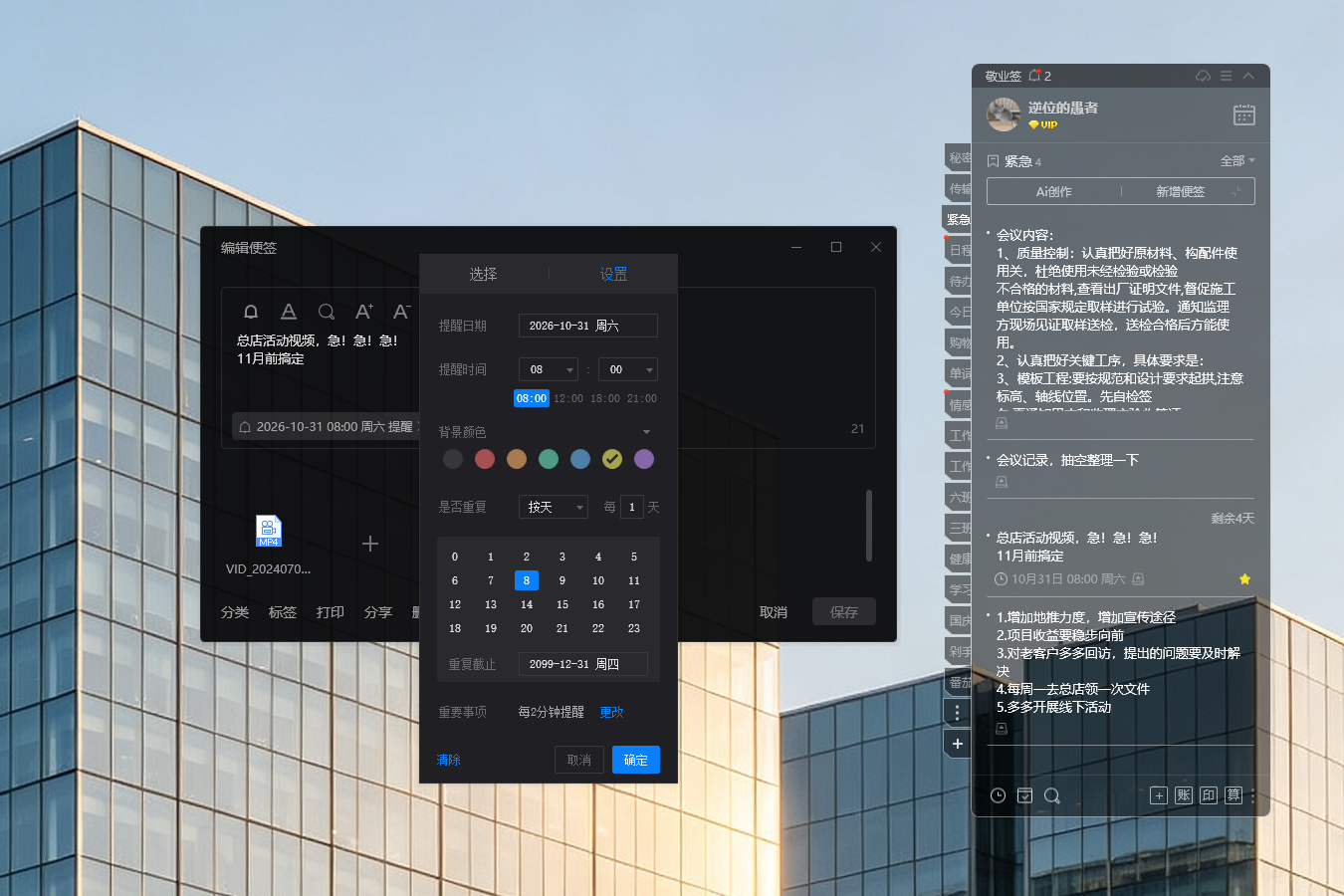
Task: Click the bell reminder icon in the note editor toolbar
Action: 251,312
